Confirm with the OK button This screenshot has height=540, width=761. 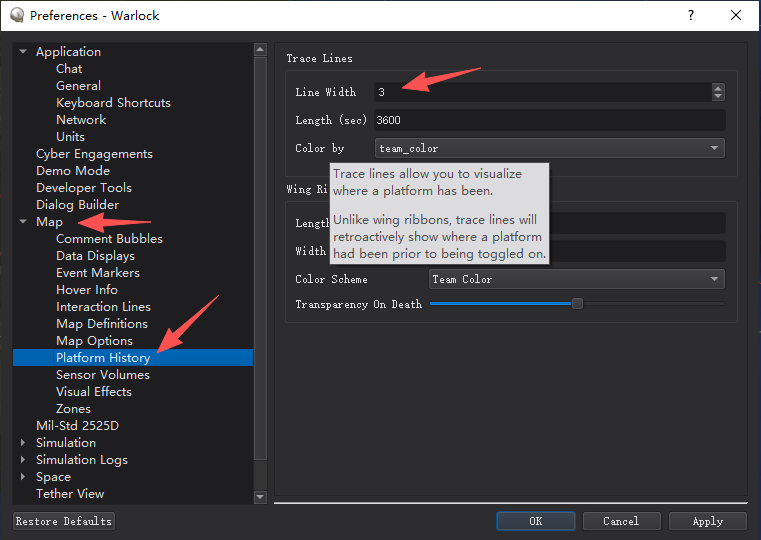point(535,521)
